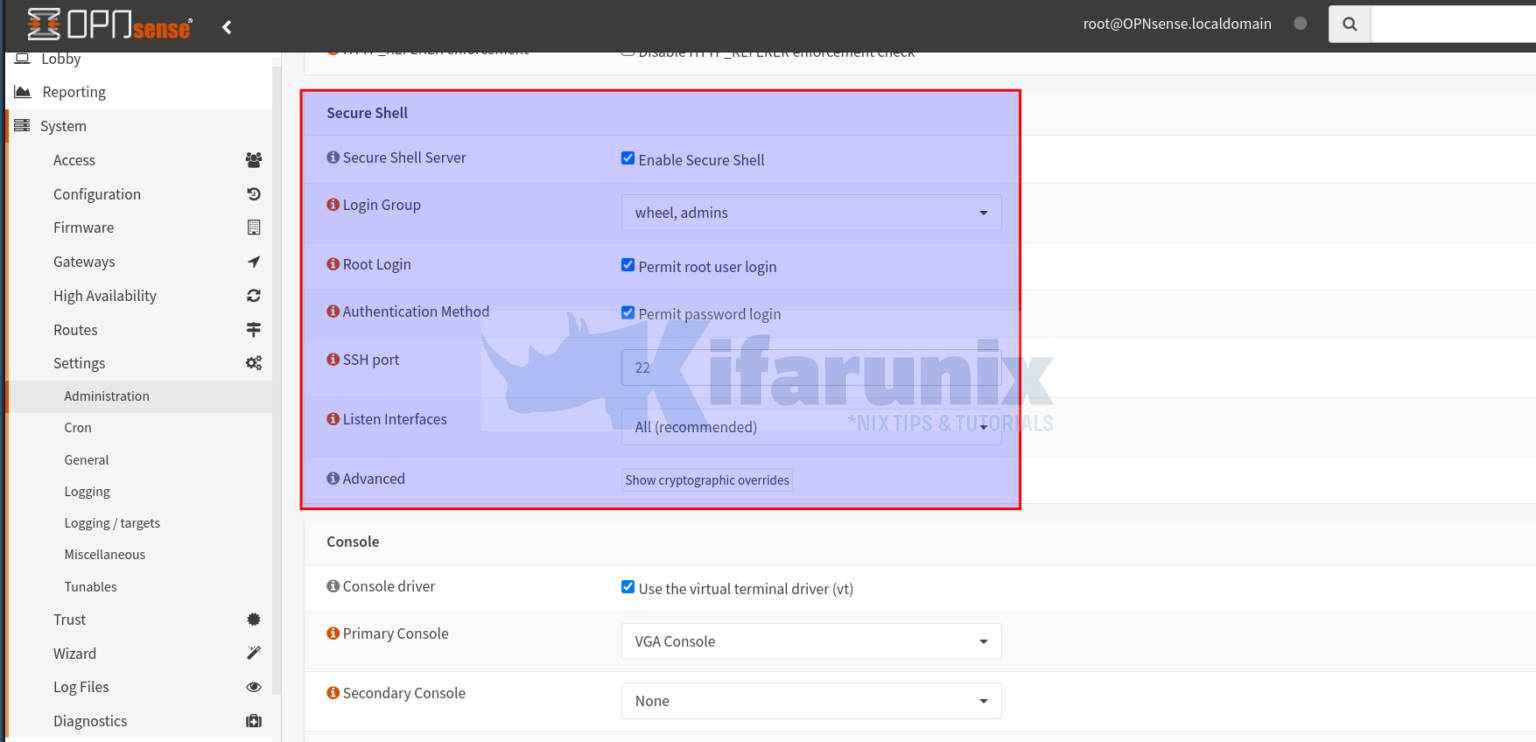Click the High Availability sync icon
1536x742 pixels.
click(253, 295)
